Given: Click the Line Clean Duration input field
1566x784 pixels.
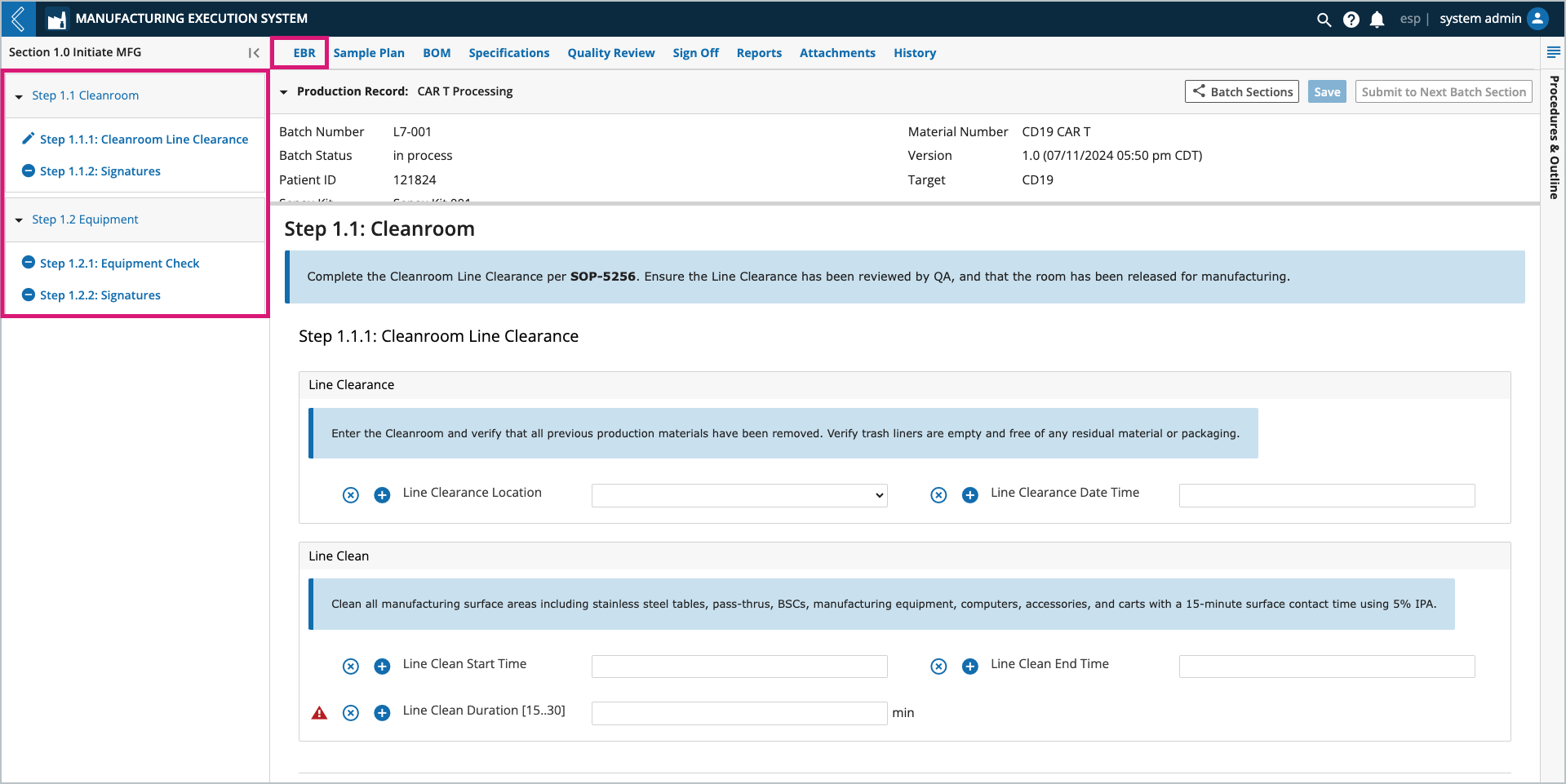Looking at the screenshot, I should point(739,713).
